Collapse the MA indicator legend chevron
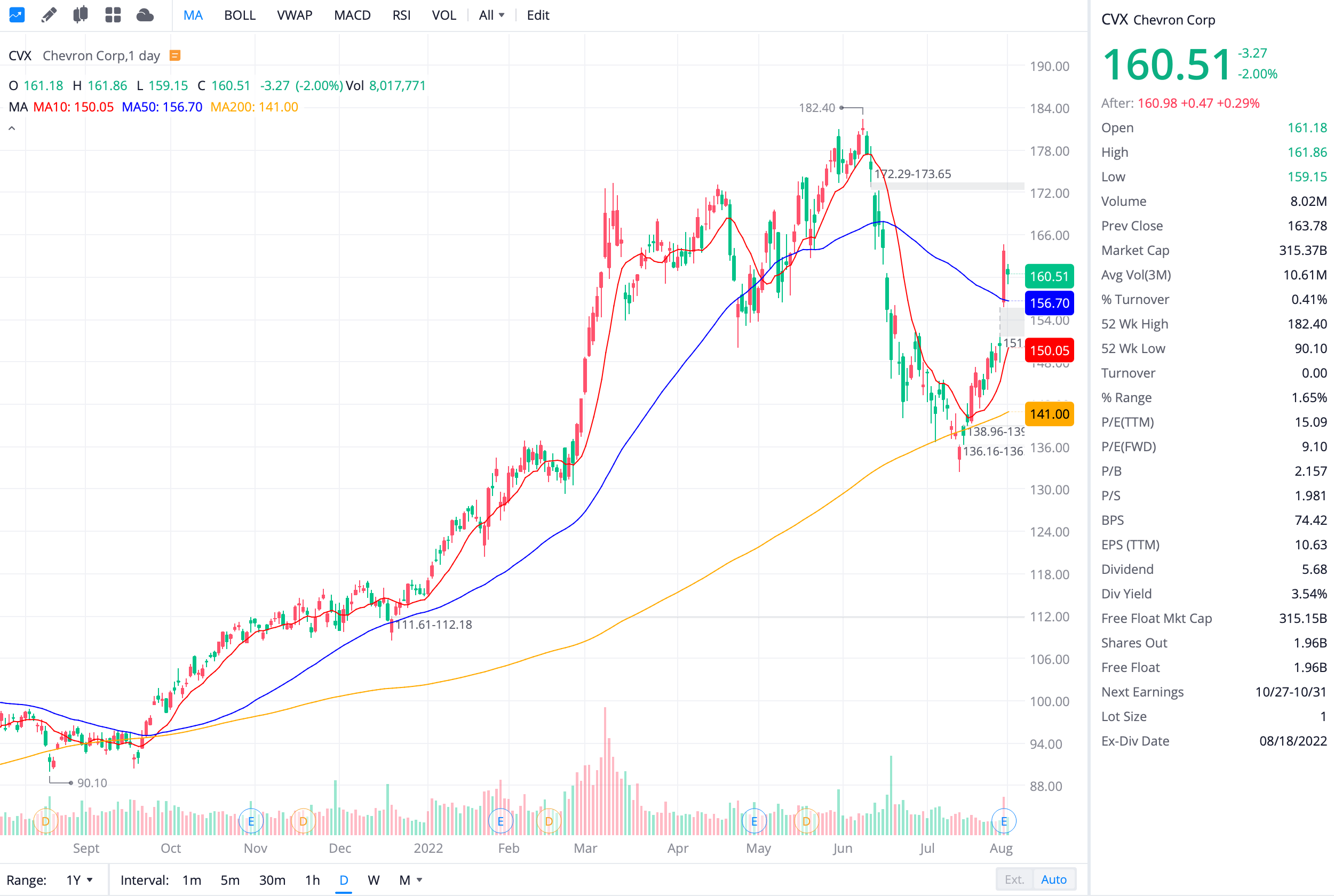 11,129
